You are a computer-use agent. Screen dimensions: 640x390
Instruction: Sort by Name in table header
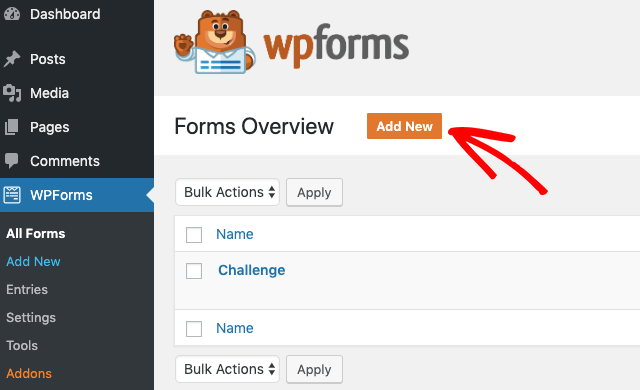(x=235, y=234)
